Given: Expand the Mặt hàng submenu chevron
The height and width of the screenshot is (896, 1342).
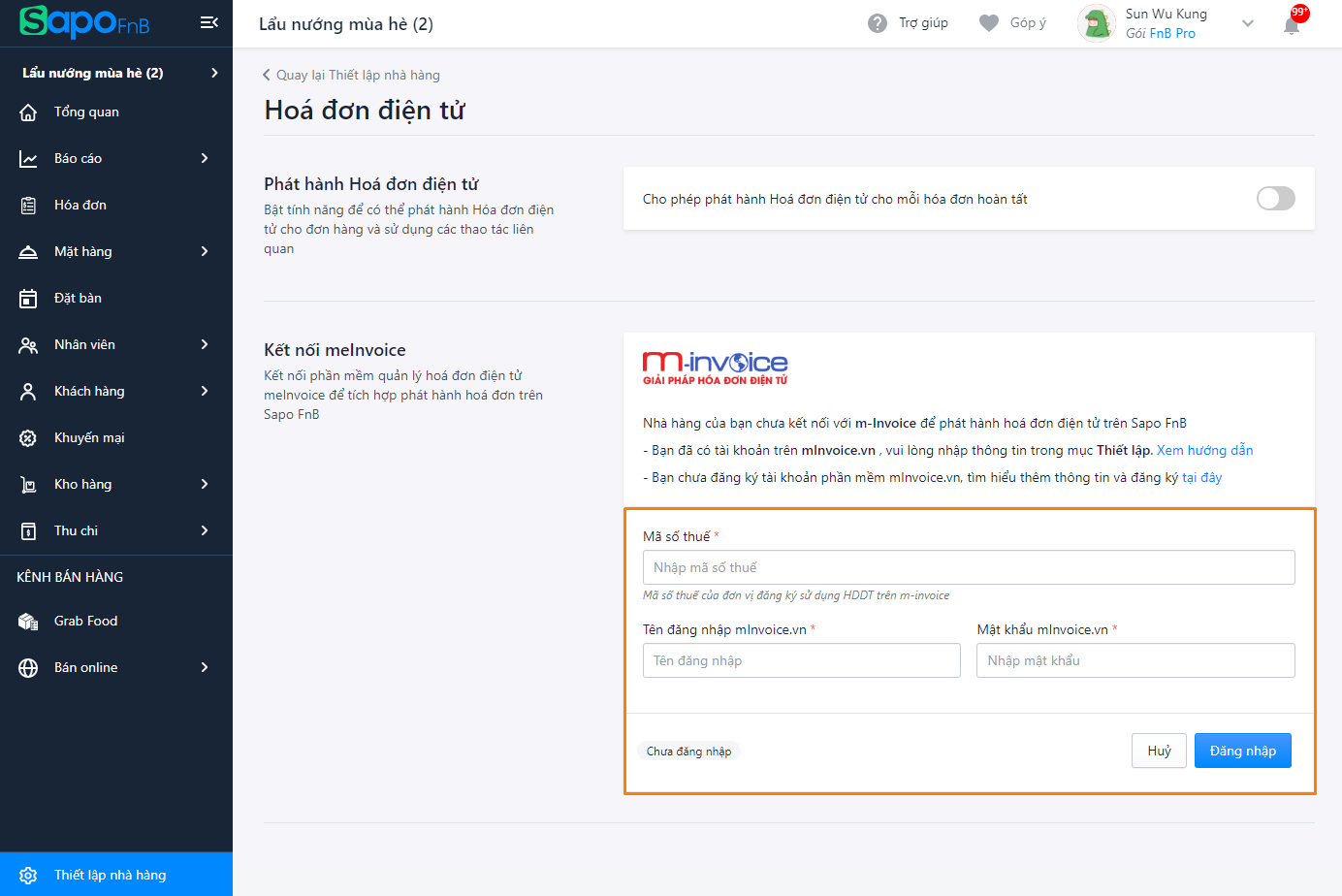Looking at the screenshot, I should (x=205, y=251).
